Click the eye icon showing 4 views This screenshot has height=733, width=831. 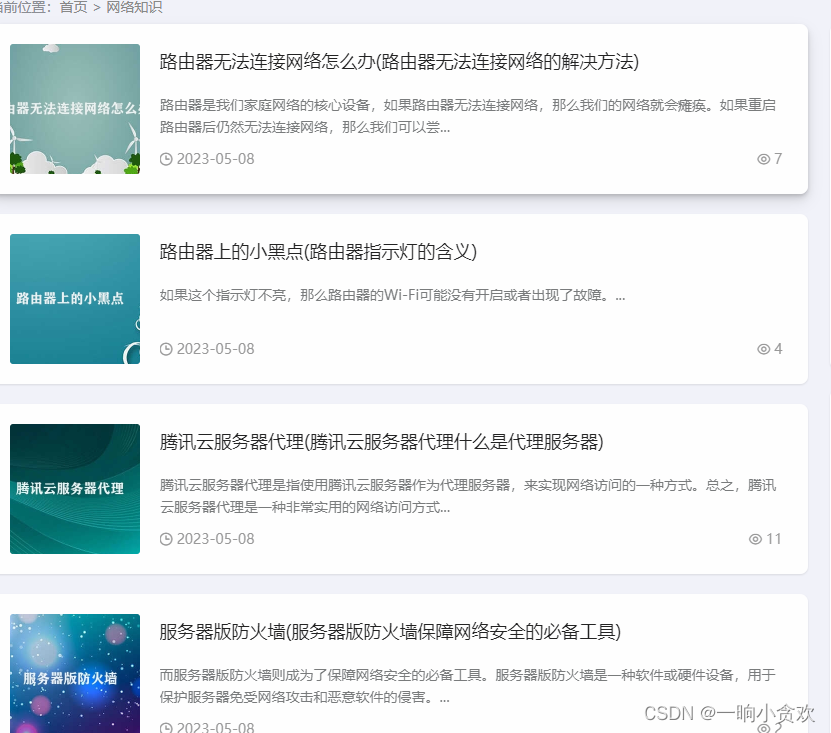(x=763, y=348)
